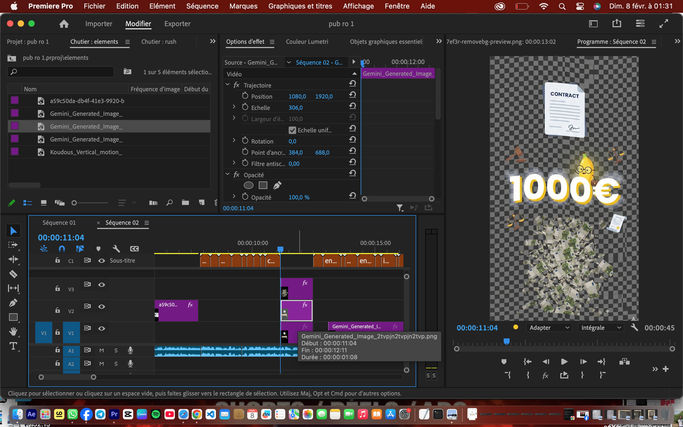683x427 pixels.
Task: Mute audio track A1
Action: coord(101,350)
